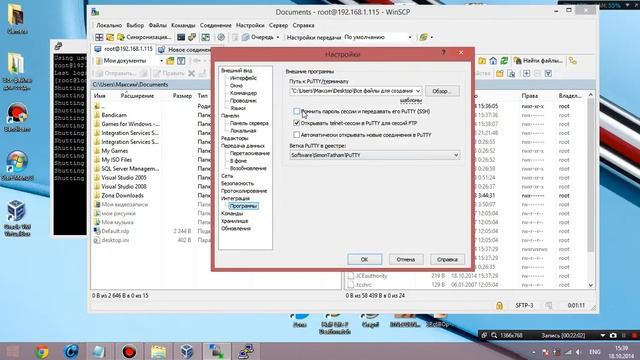The width and height of the screenshot is (640, 360).
Task: Open the PuTTY registry key dropdown
Action: tap(456, 155)
